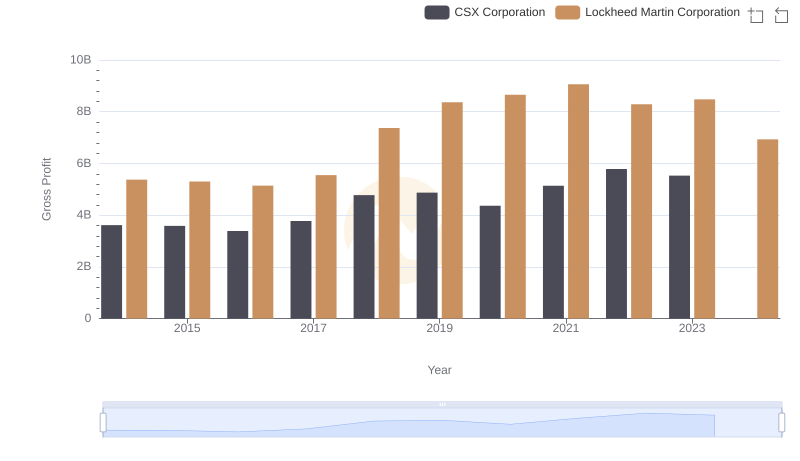The image size is (800, 461).
Task: Click the Gross Profit axis title
Action: (x=46, y=189)
